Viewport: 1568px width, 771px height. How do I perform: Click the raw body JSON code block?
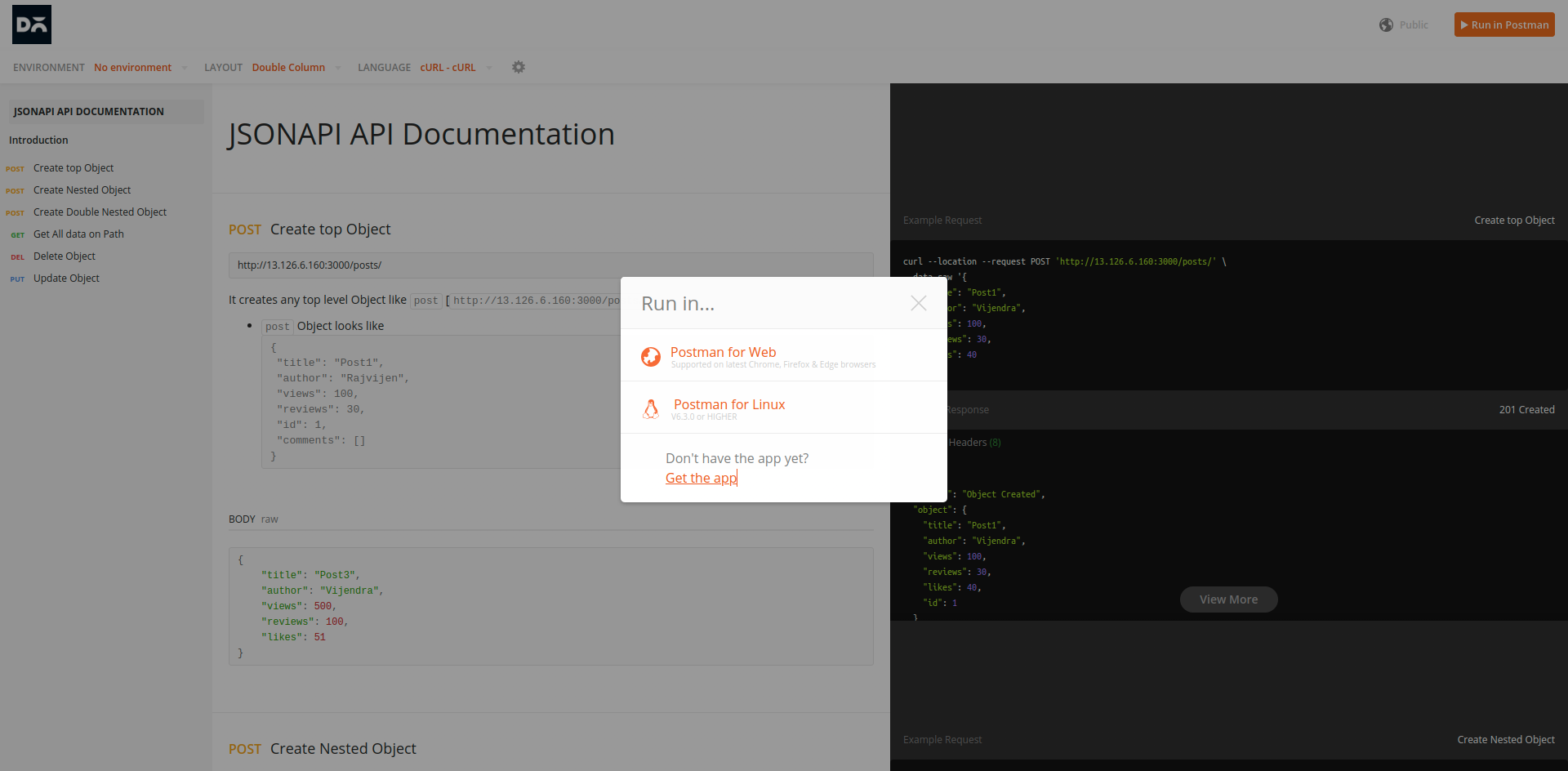[x=551, y=606]
